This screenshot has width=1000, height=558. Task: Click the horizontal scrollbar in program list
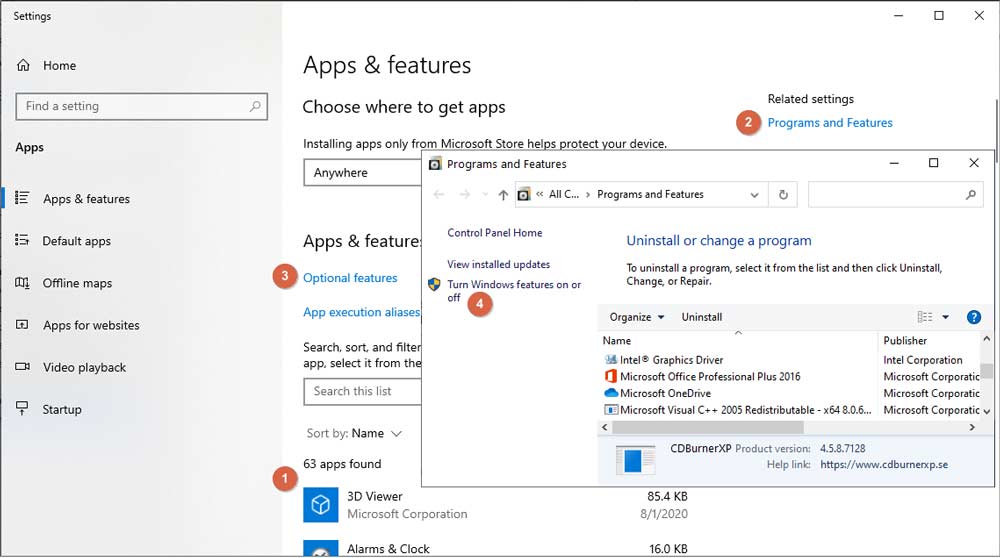tap(780, 427)
